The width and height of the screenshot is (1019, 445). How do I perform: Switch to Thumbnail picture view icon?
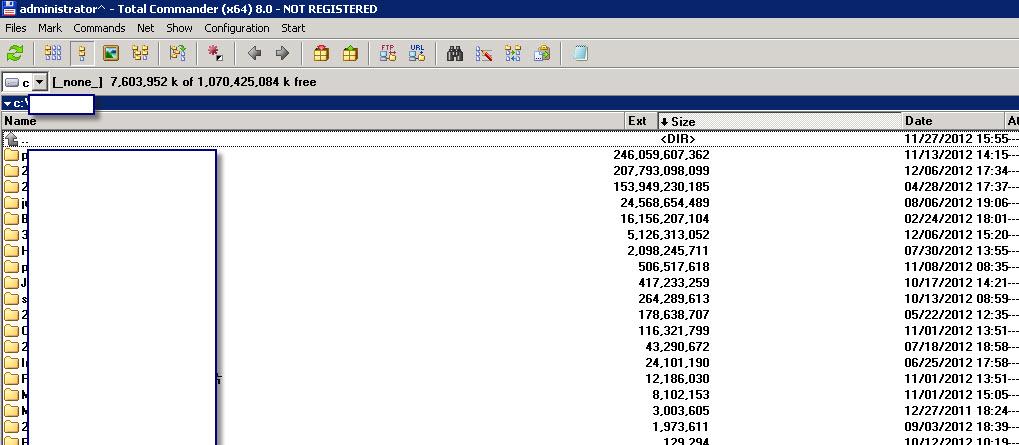point(111,53)
